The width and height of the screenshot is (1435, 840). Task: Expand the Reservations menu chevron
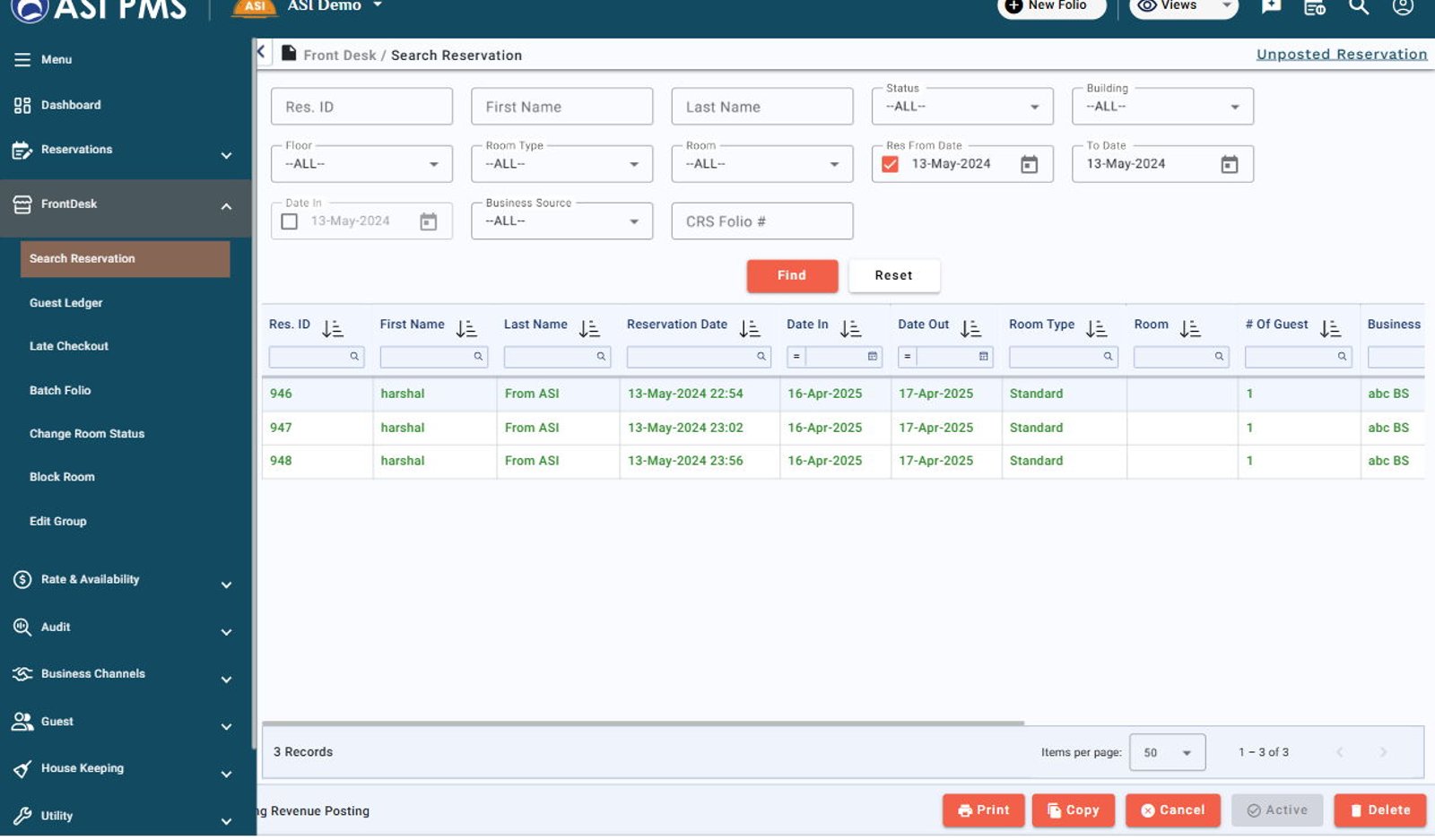tap(226, 156)
